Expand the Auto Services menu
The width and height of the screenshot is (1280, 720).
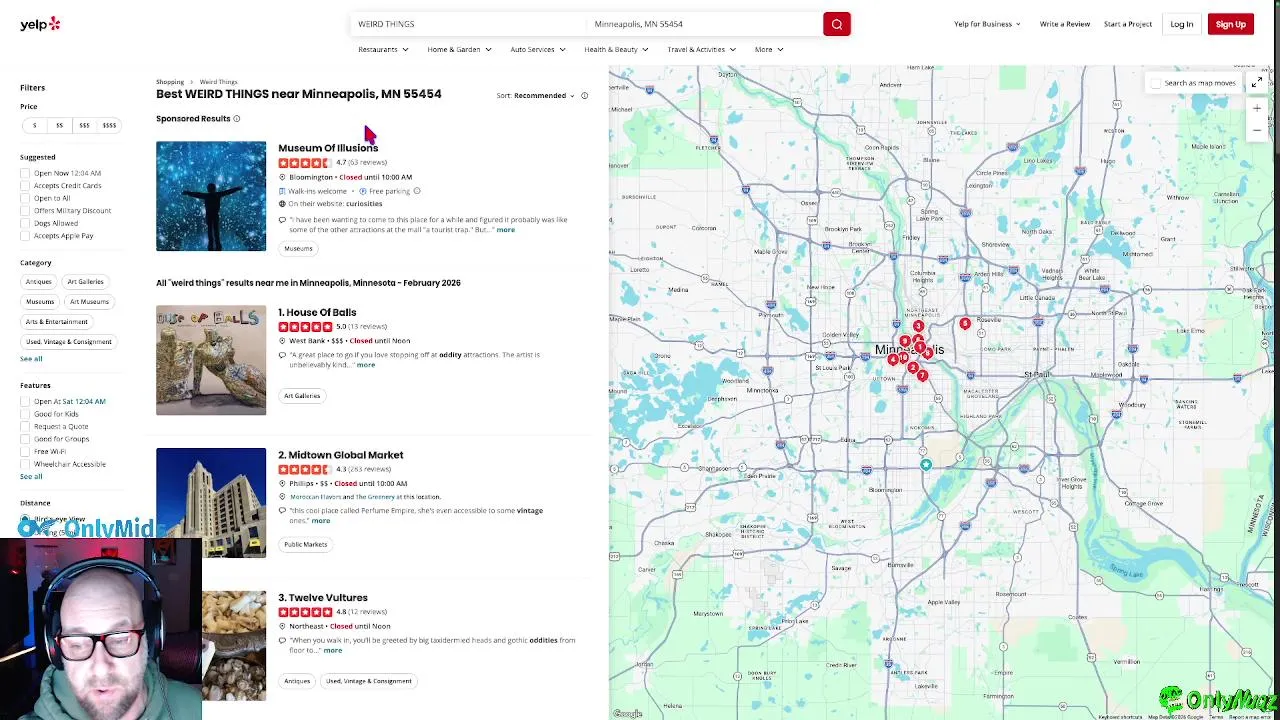point(538,49)
